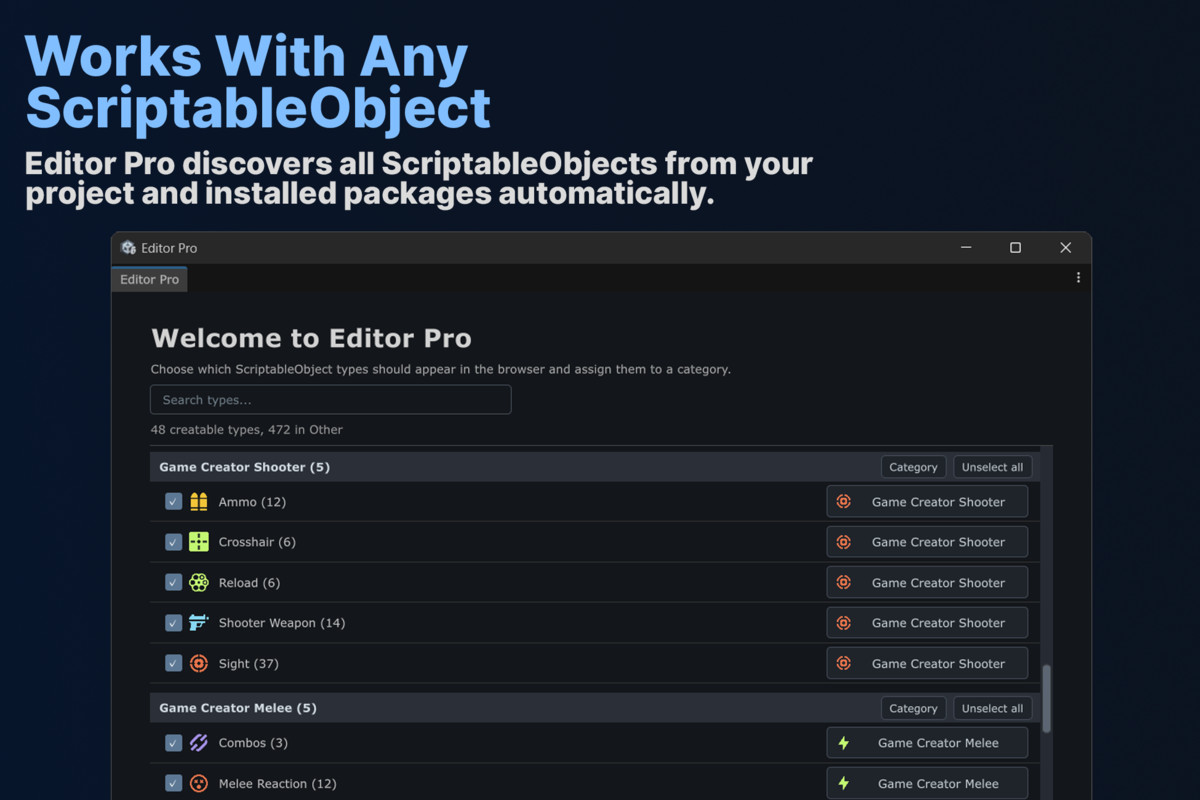Uncheck the Ammo type checkbox
Viewport: 1200px width, 800px height.
(x=173, y=502)
